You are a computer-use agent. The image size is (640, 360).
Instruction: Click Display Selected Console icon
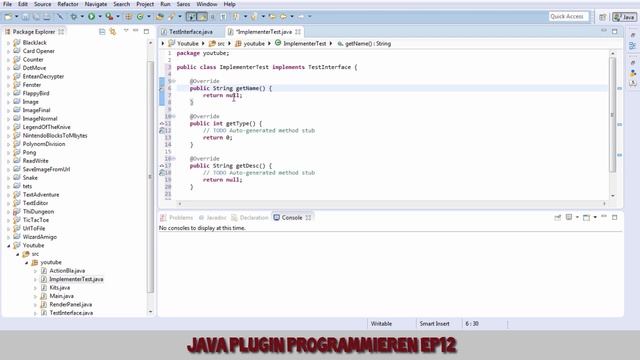pos(569,218)
